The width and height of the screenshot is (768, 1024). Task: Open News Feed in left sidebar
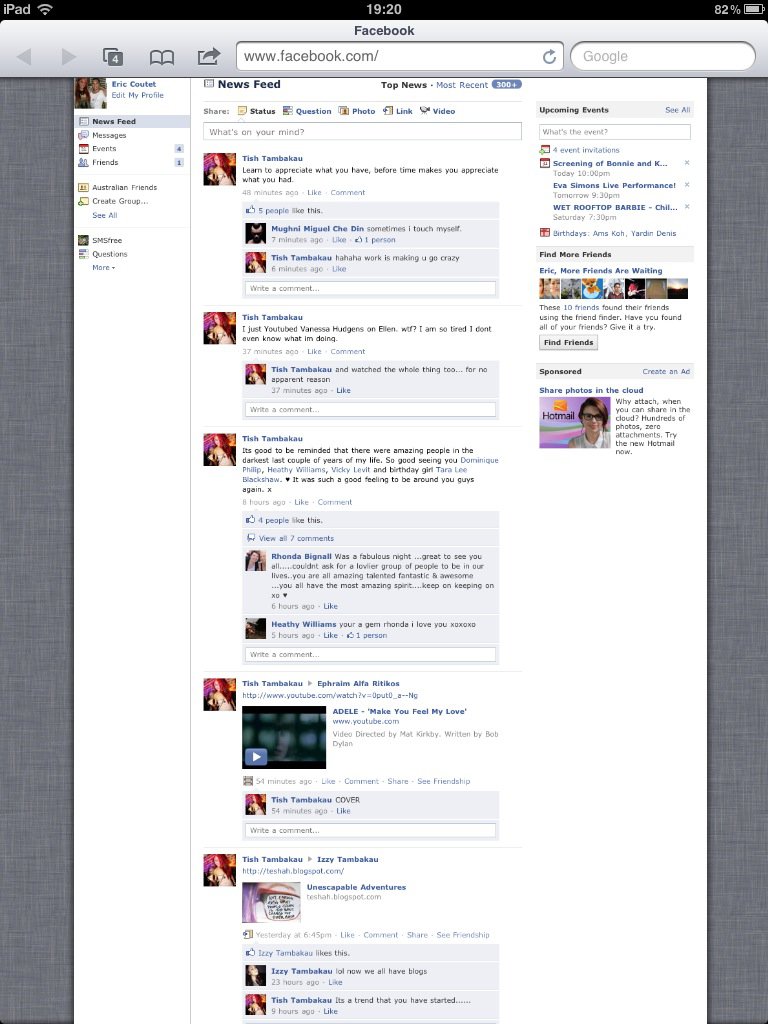tap(133, 121)
